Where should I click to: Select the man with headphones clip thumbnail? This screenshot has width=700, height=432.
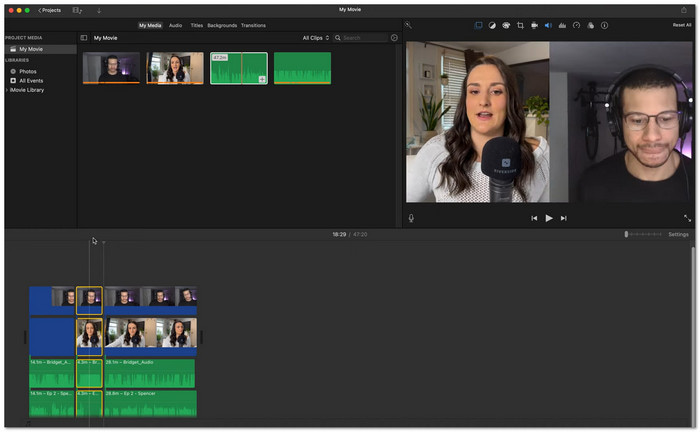111,68
